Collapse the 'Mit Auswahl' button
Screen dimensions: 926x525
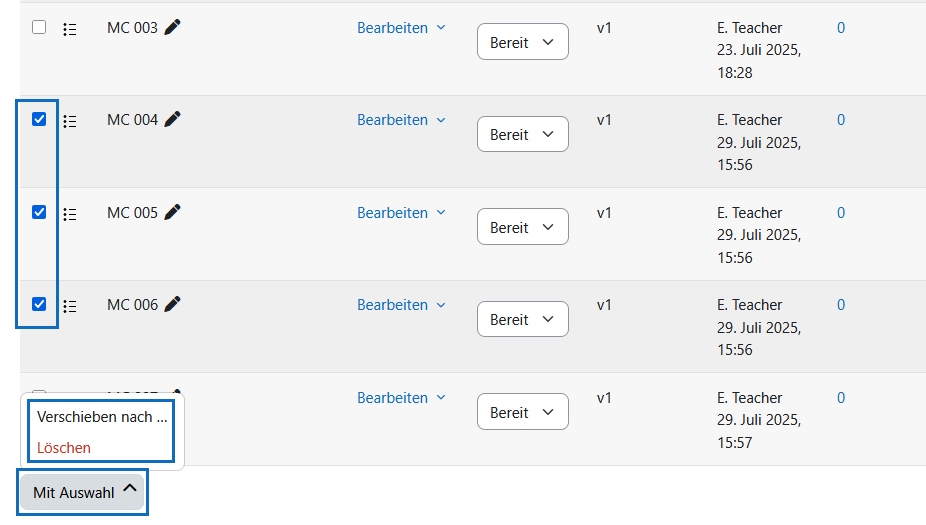(83, 492)
